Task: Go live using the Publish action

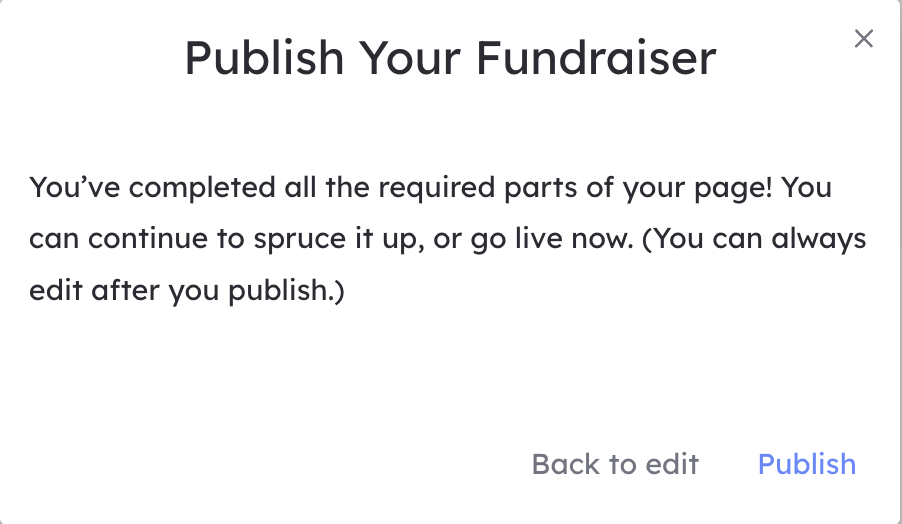Action: (807, 464)
